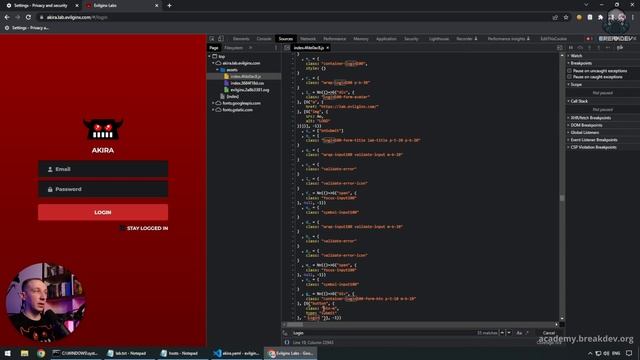Activate the inspect element picker icon
Viewport: 640px width, 360px height.
click(212, 38)
